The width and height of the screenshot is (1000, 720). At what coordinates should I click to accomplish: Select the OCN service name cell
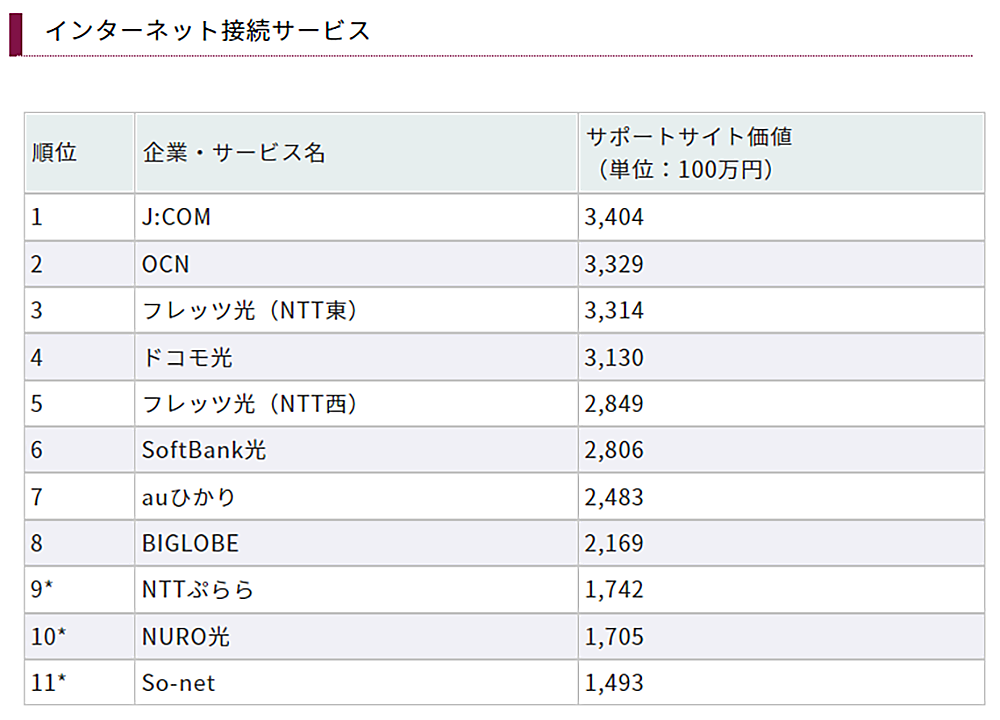166,265
